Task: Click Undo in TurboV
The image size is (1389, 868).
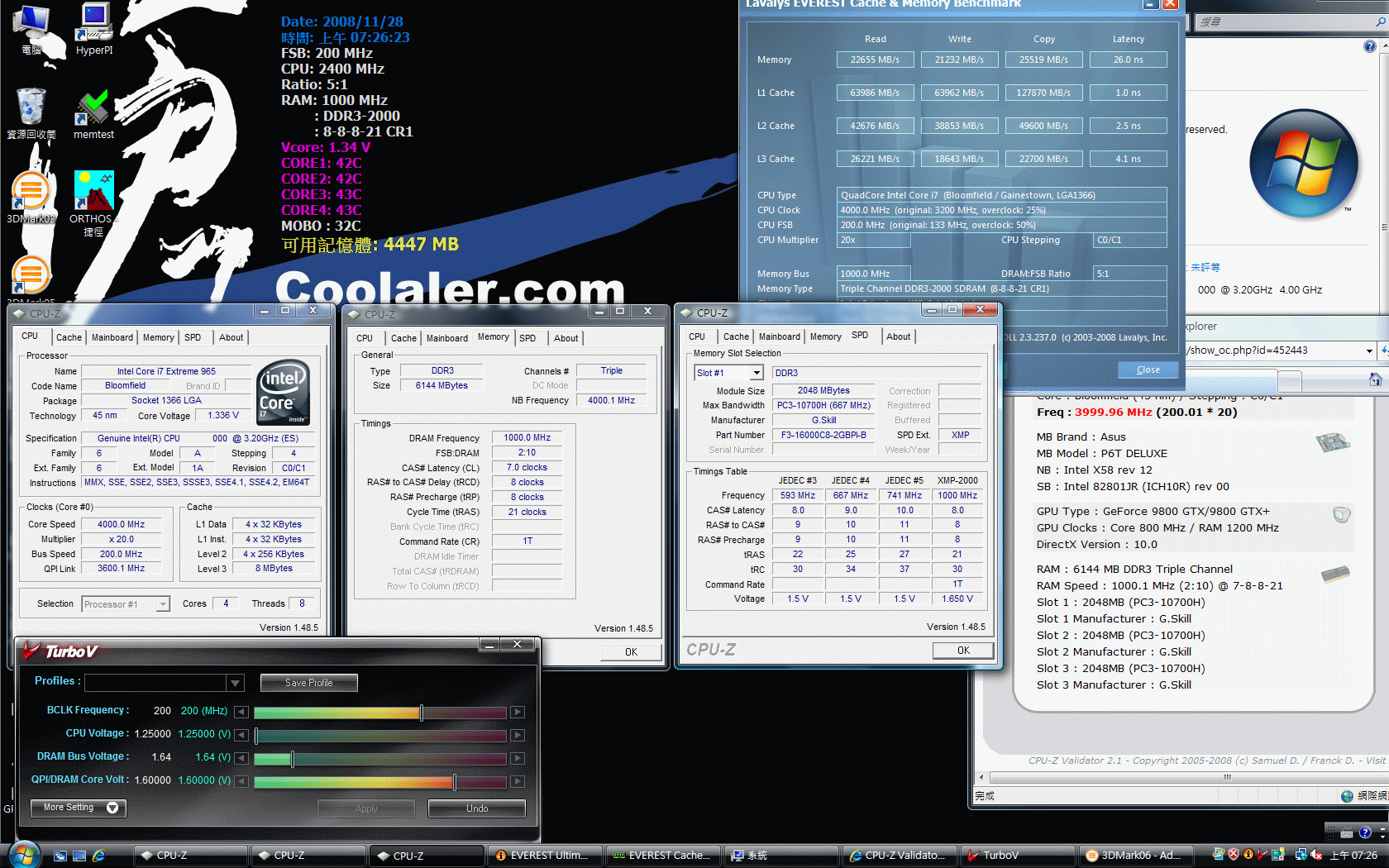Action: pos(477,808)
